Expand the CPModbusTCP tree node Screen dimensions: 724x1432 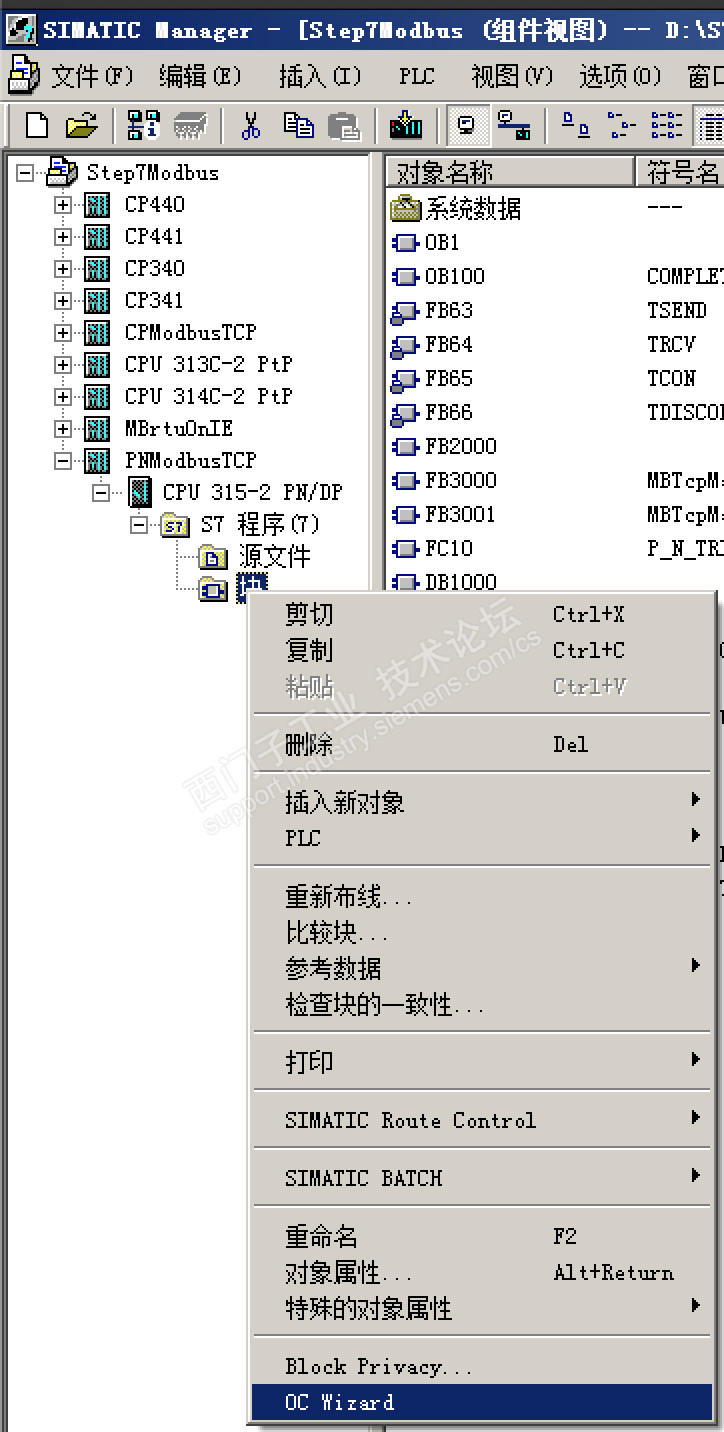point(63,333)
